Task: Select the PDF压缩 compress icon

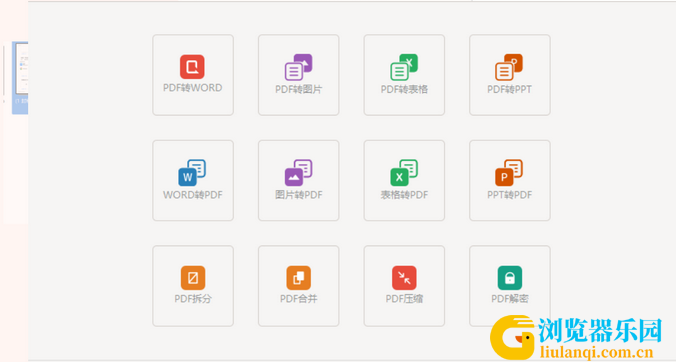Action: pyautogui.click(x=404, y=278)
